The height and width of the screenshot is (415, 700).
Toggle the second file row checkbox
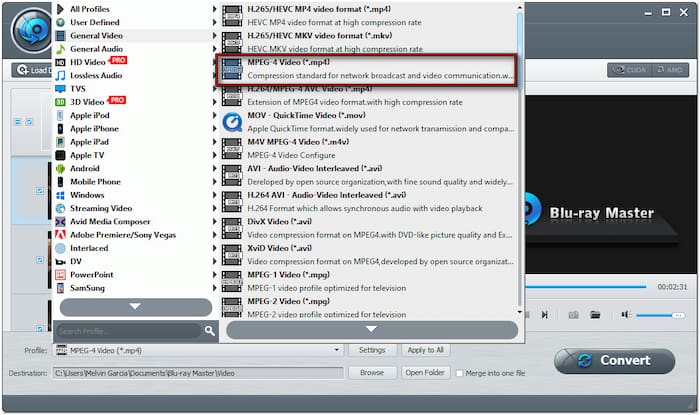[x=40, y=260]
